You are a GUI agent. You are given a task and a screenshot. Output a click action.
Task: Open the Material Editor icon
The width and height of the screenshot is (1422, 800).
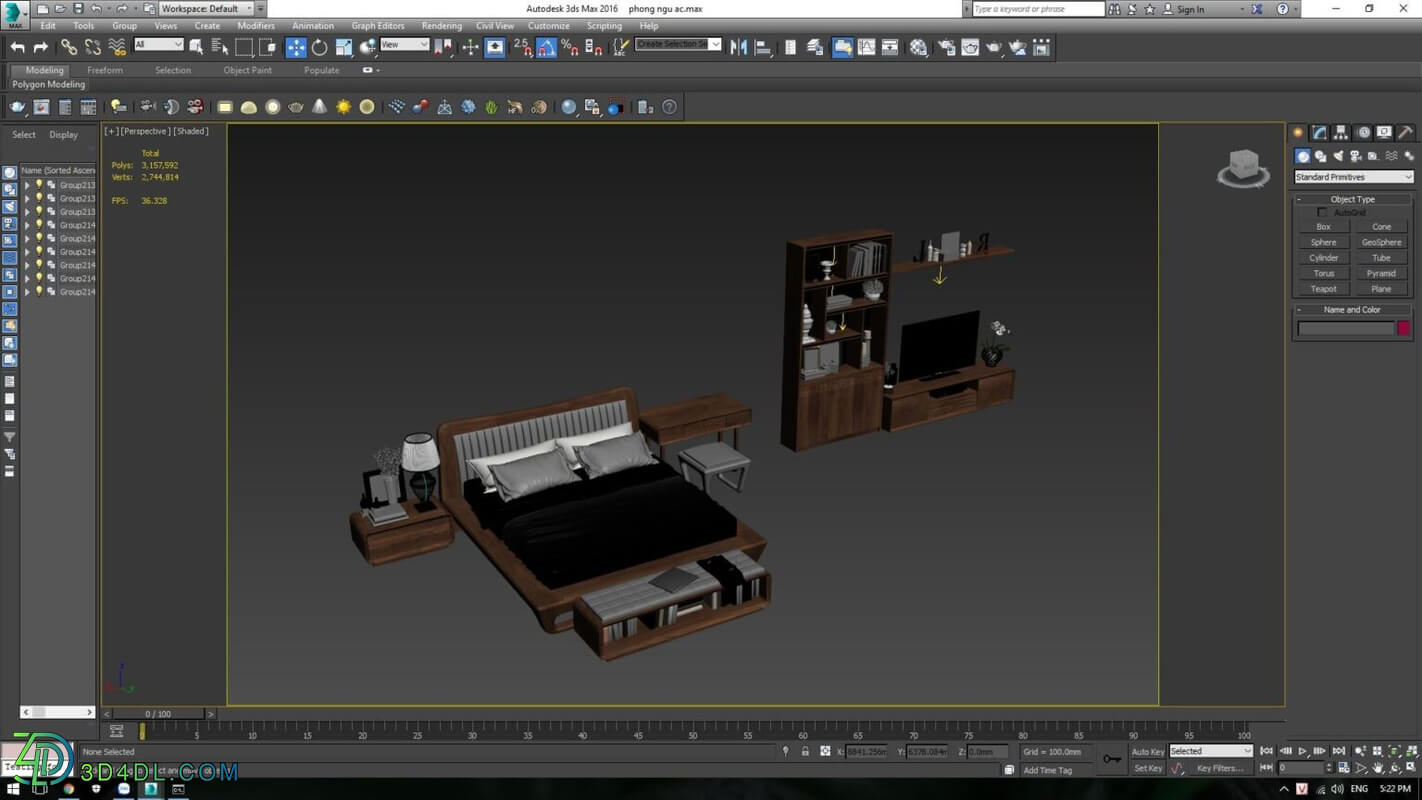(919, 47)
